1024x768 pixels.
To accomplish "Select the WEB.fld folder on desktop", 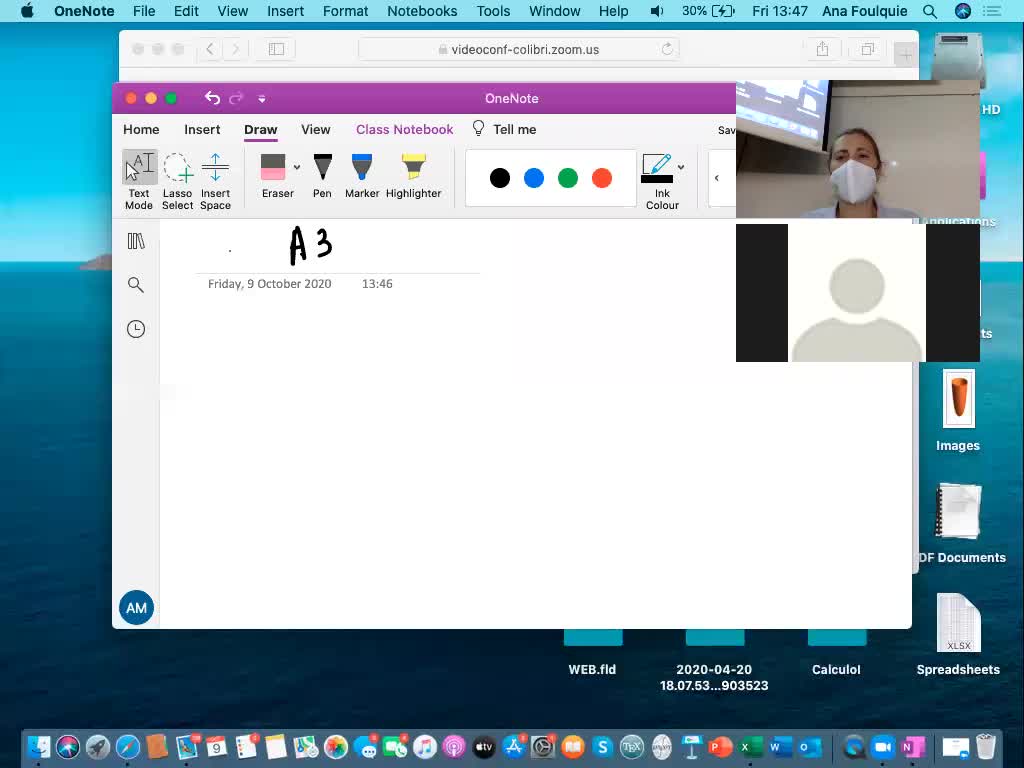I will point(592,654).
